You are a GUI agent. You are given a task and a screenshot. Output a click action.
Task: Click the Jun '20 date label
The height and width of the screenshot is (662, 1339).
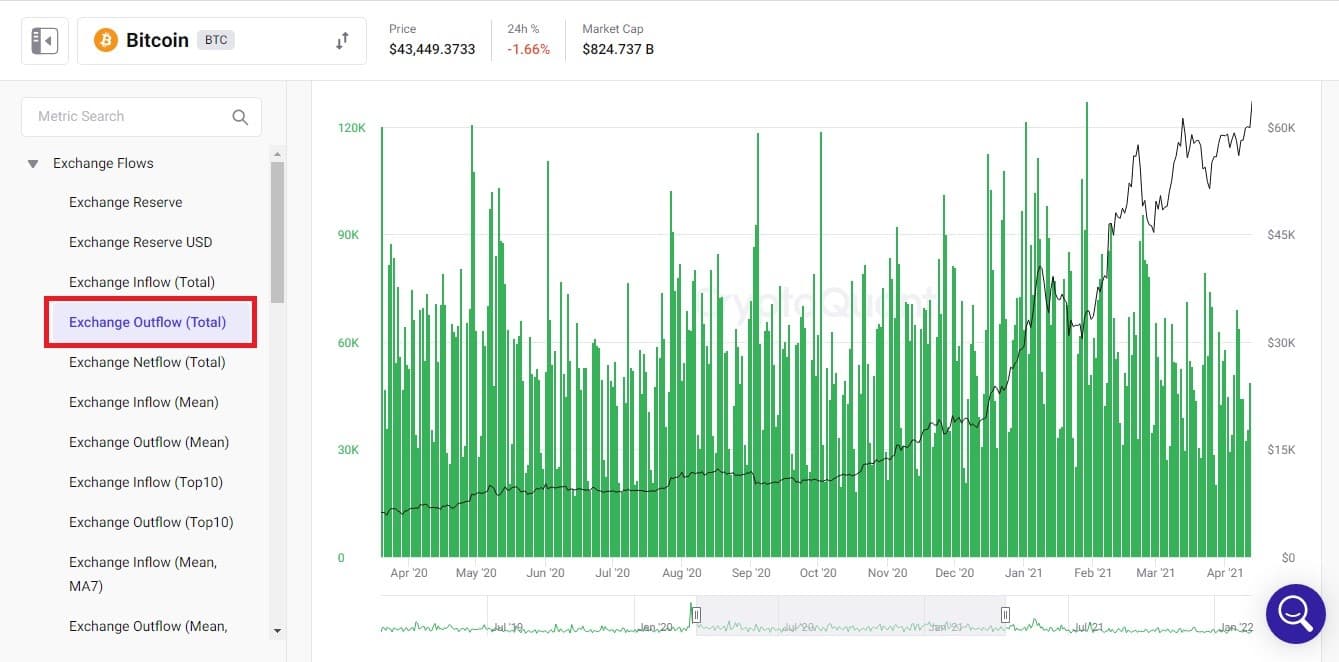545,573
